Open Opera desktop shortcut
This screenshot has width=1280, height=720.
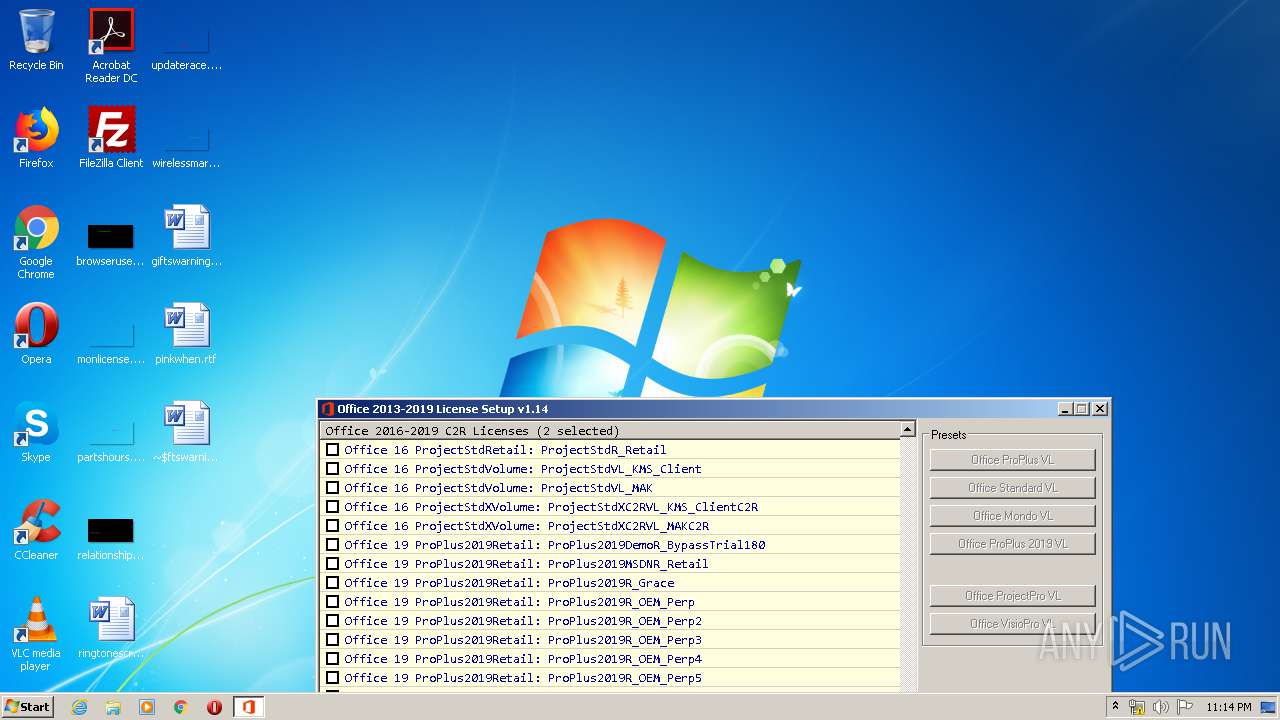[36, 334]
